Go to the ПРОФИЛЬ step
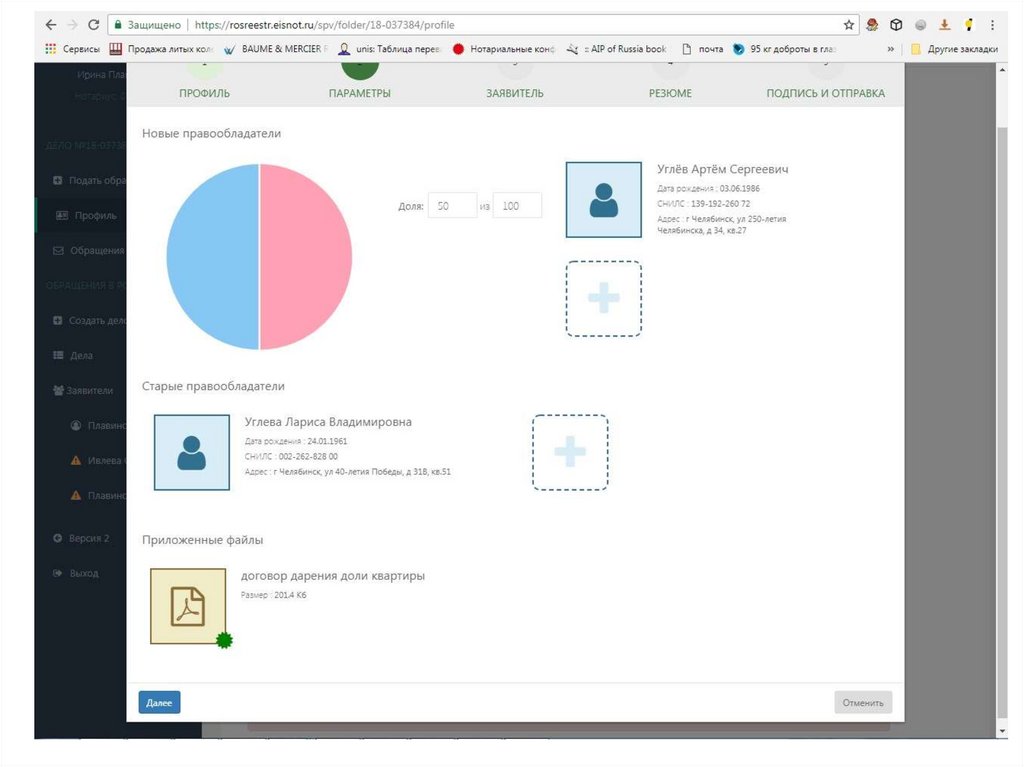1024x767 pixels. 204,93
